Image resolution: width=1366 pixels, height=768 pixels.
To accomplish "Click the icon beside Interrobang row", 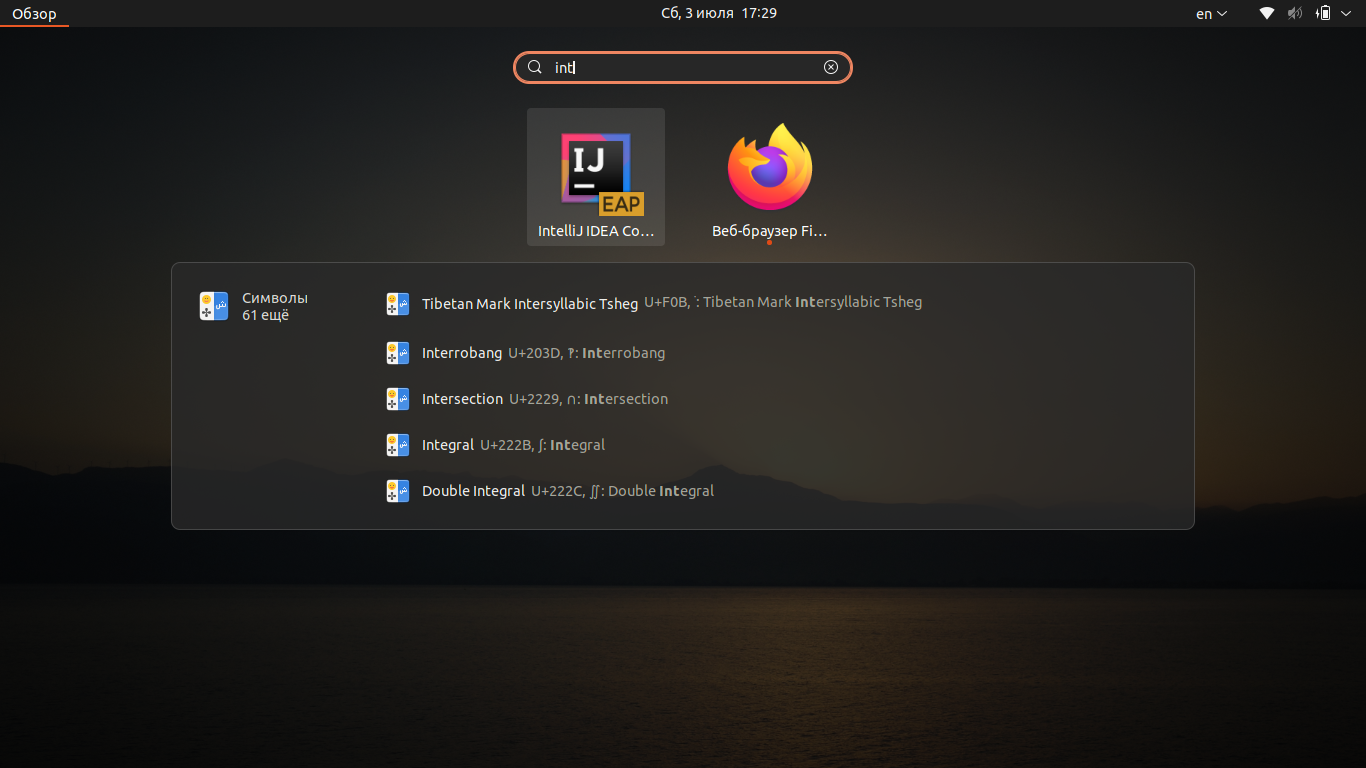I will click(x=398, y=353).
